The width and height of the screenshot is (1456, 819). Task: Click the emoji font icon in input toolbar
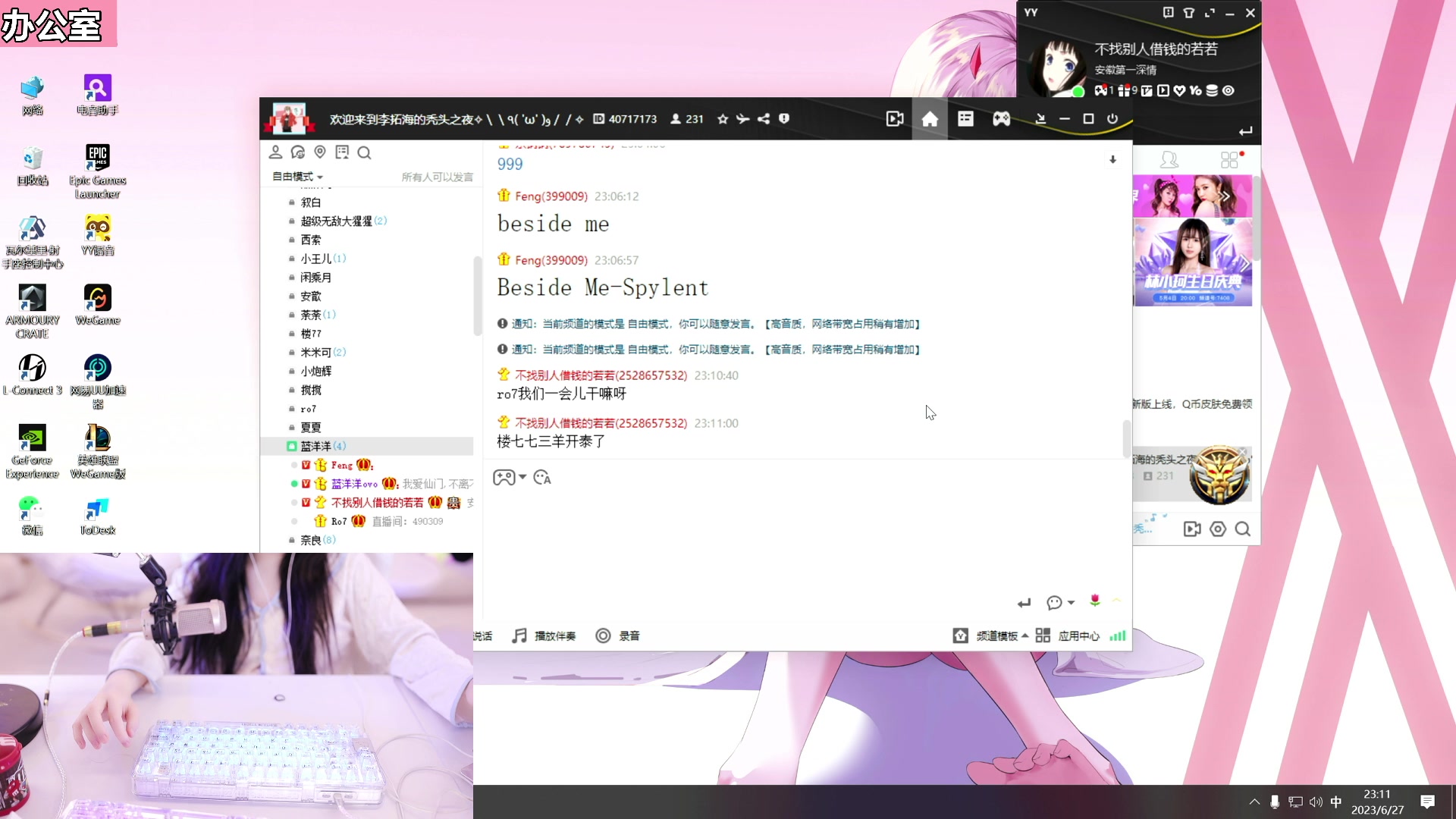pyautogui.click(x=542, y=477)
